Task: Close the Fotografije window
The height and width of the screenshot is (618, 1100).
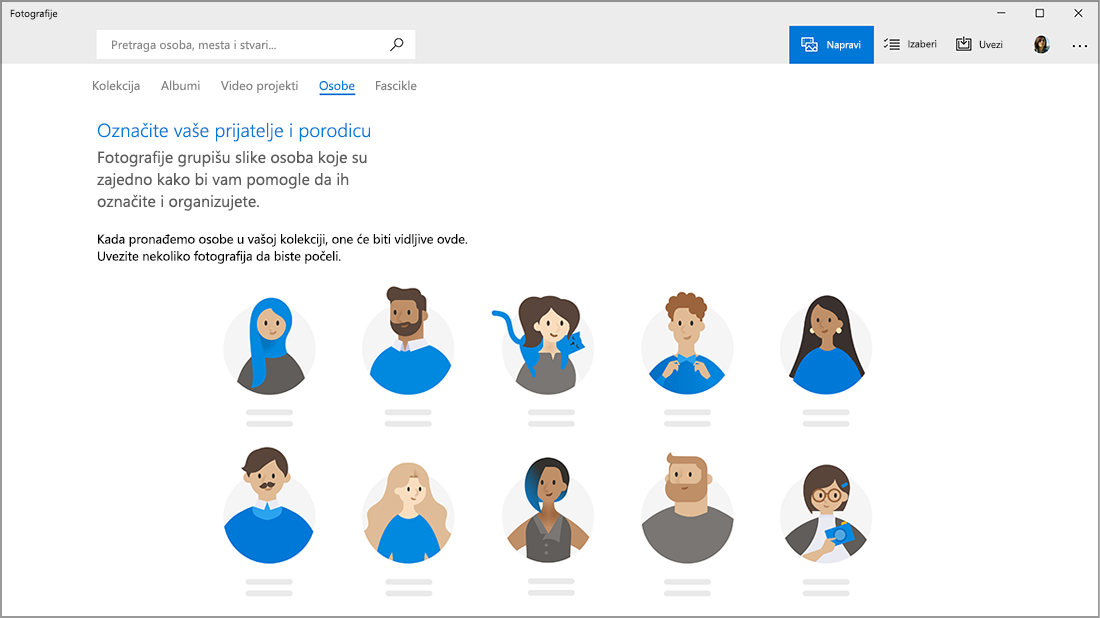Action: tap(1078, 13)
